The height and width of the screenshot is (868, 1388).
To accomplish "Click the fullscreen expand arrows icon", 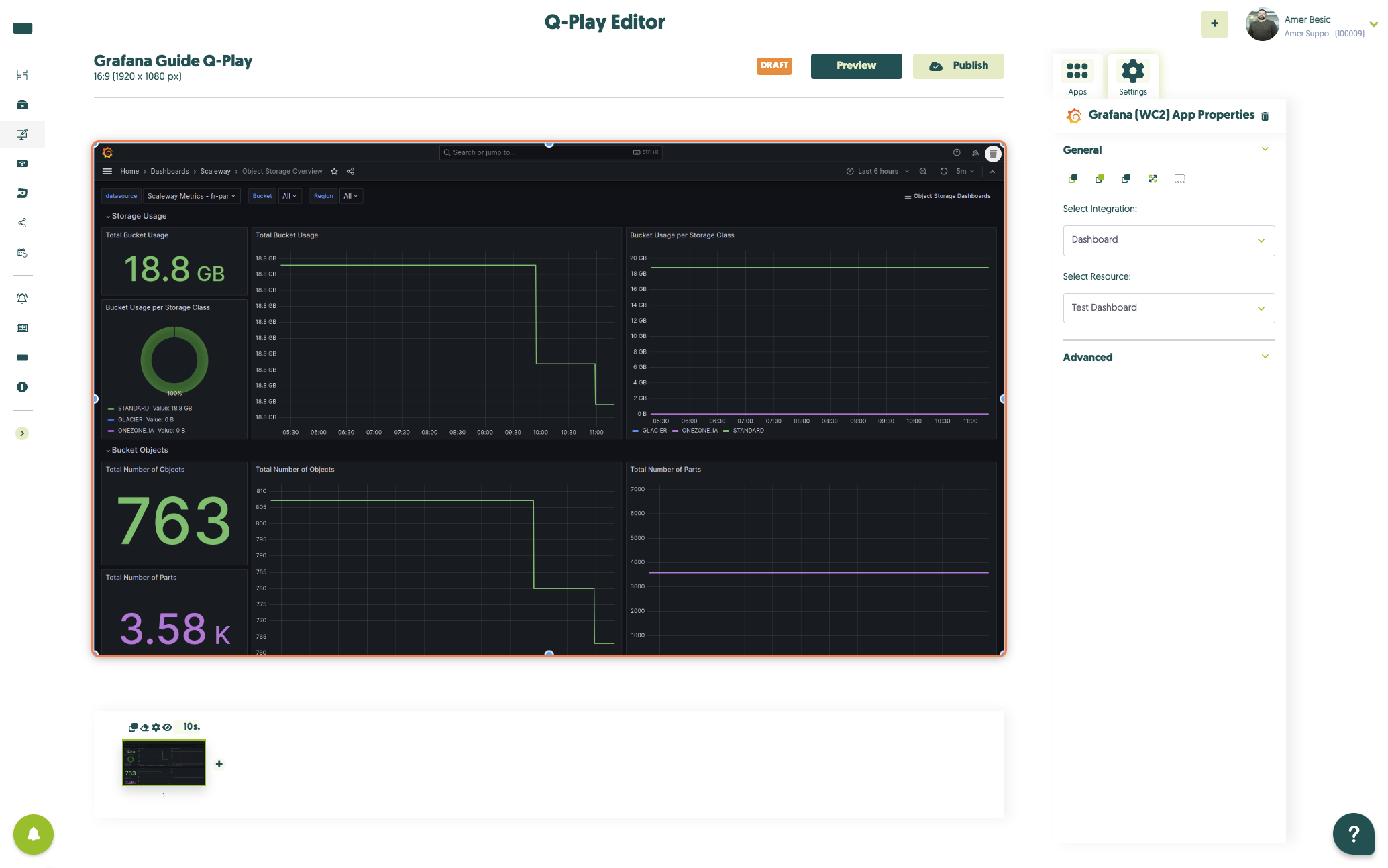I will 1153,178.
